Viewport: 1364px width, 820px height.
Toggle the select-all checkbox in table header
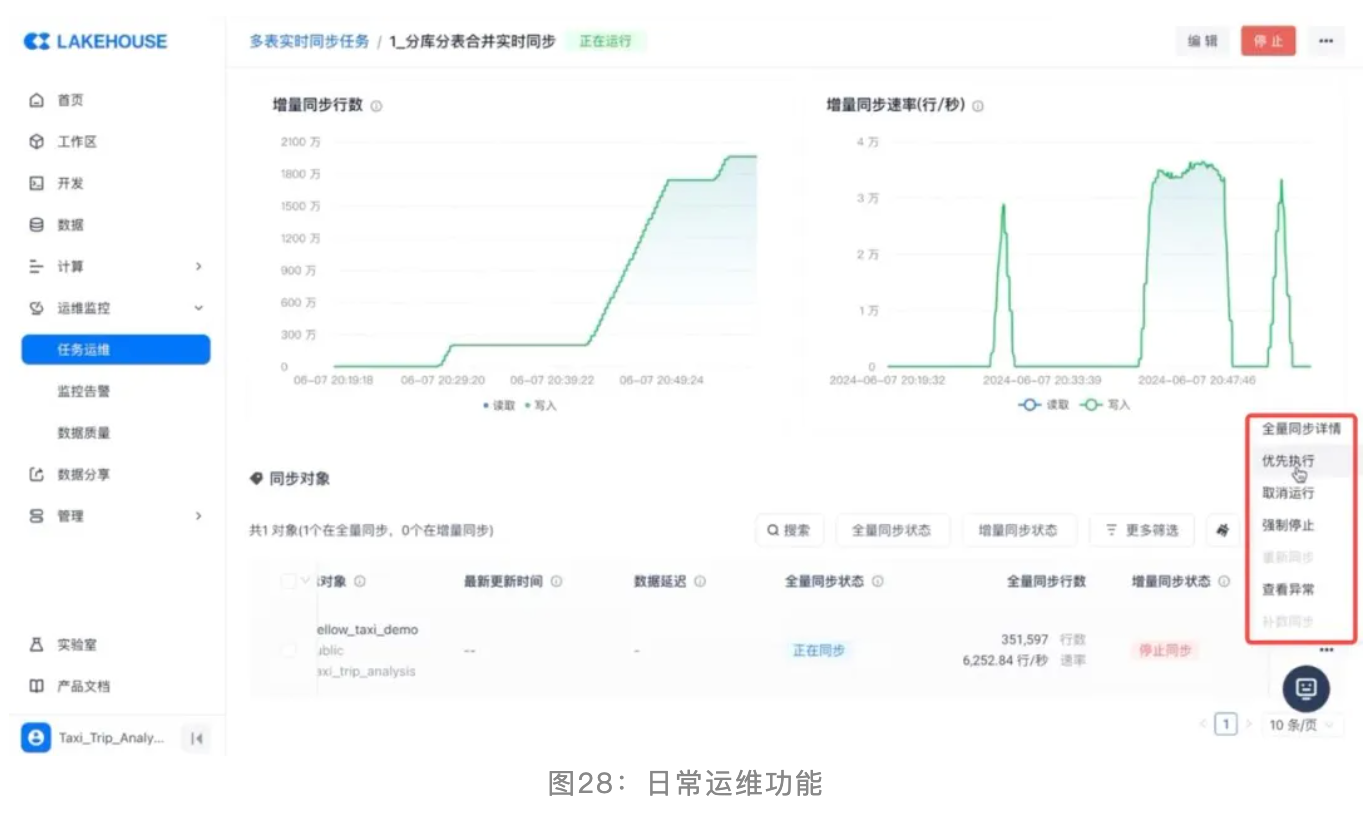(x=288, y=581)
